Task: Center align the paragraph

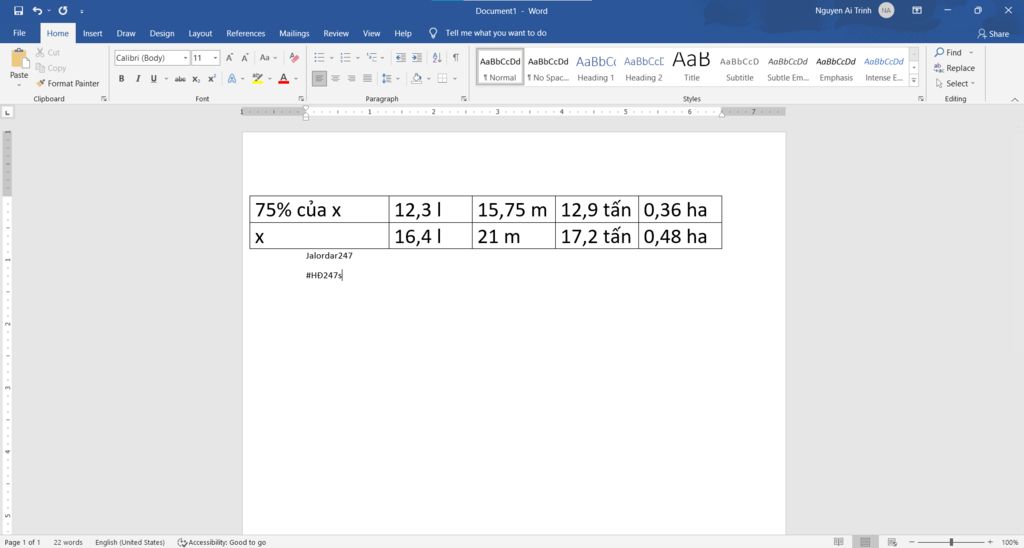Action: pos(335,78)
